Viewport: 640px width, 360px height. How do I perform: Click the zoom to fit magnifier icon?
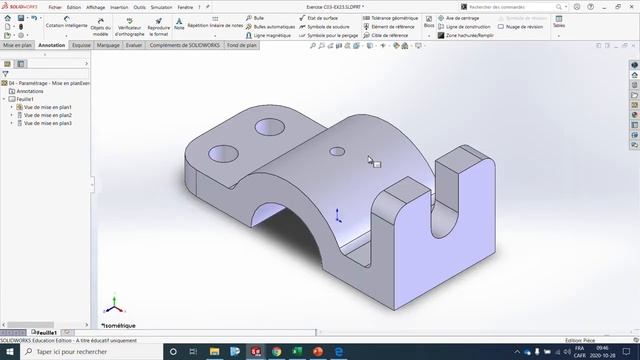pos(313,46)
